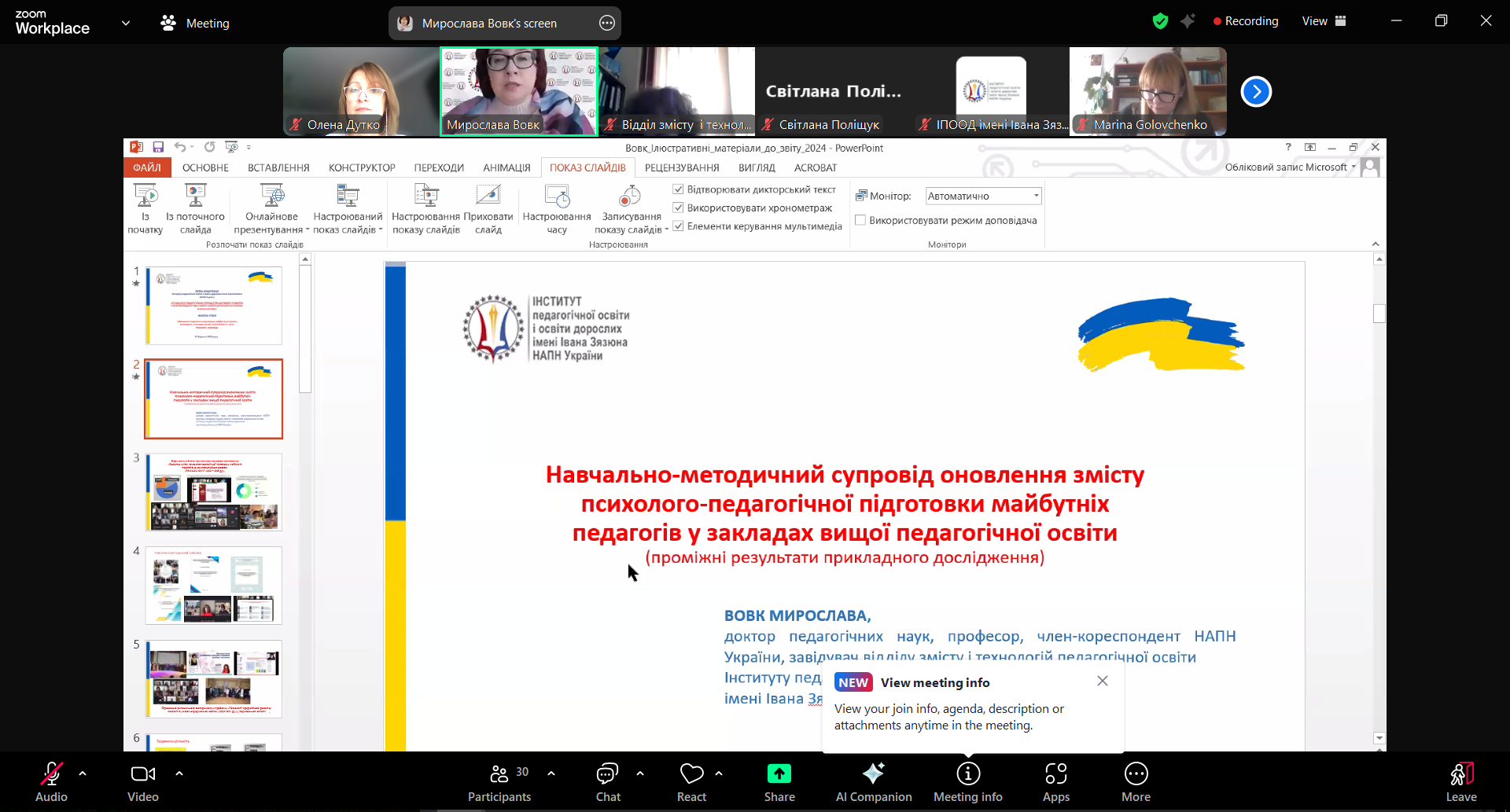Open the Apps icon in the toolbar
The image size is (1510, 812).
1055,775
